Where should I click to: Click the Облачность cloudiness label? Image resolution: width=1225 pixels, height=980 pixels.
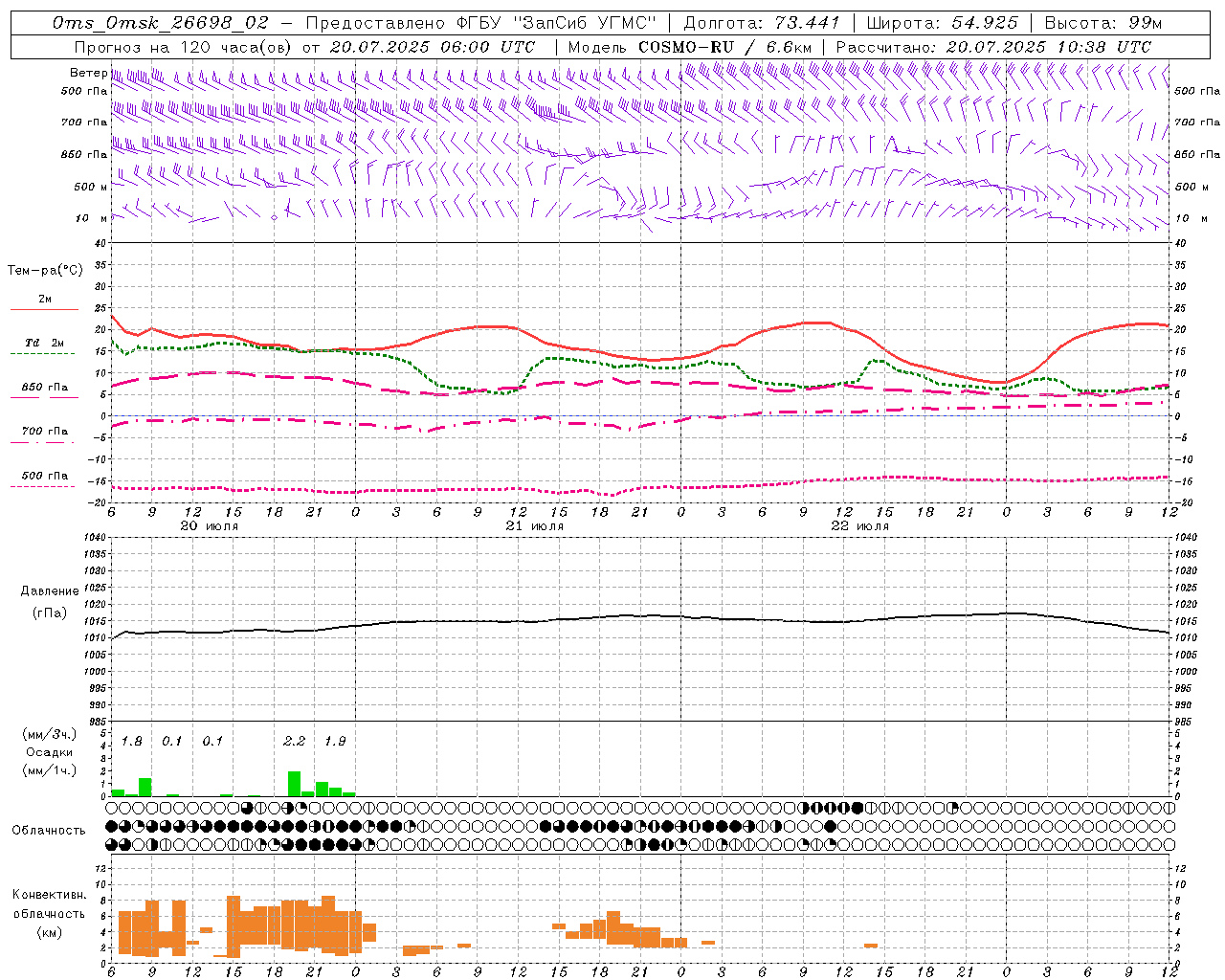(49, 830)
